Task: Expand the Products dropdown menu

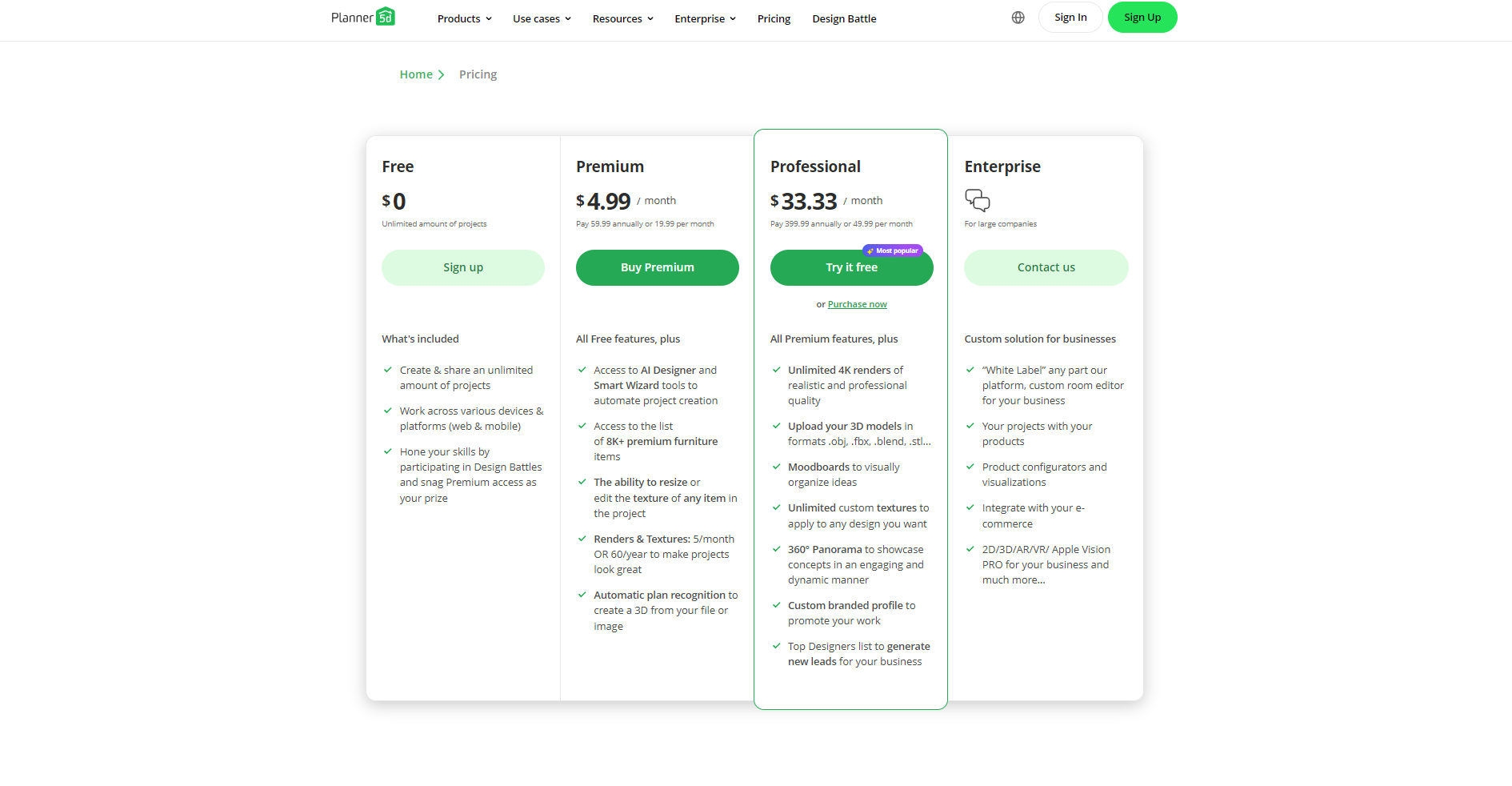Action: tap(464, 18)
